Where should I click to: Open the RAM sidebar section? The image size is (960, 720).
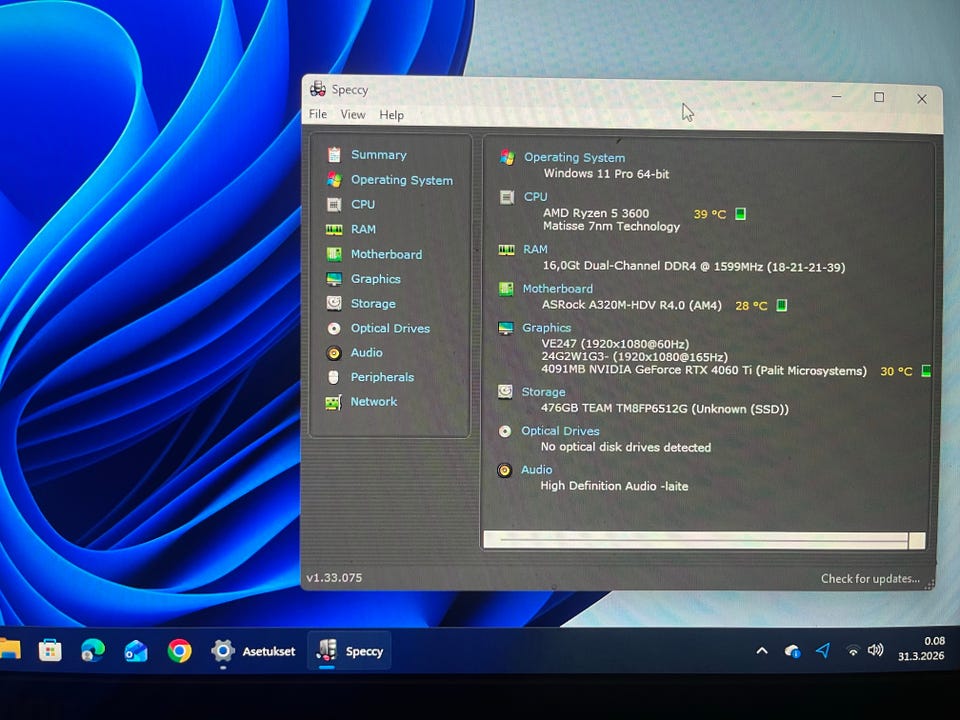click(363, 229)
